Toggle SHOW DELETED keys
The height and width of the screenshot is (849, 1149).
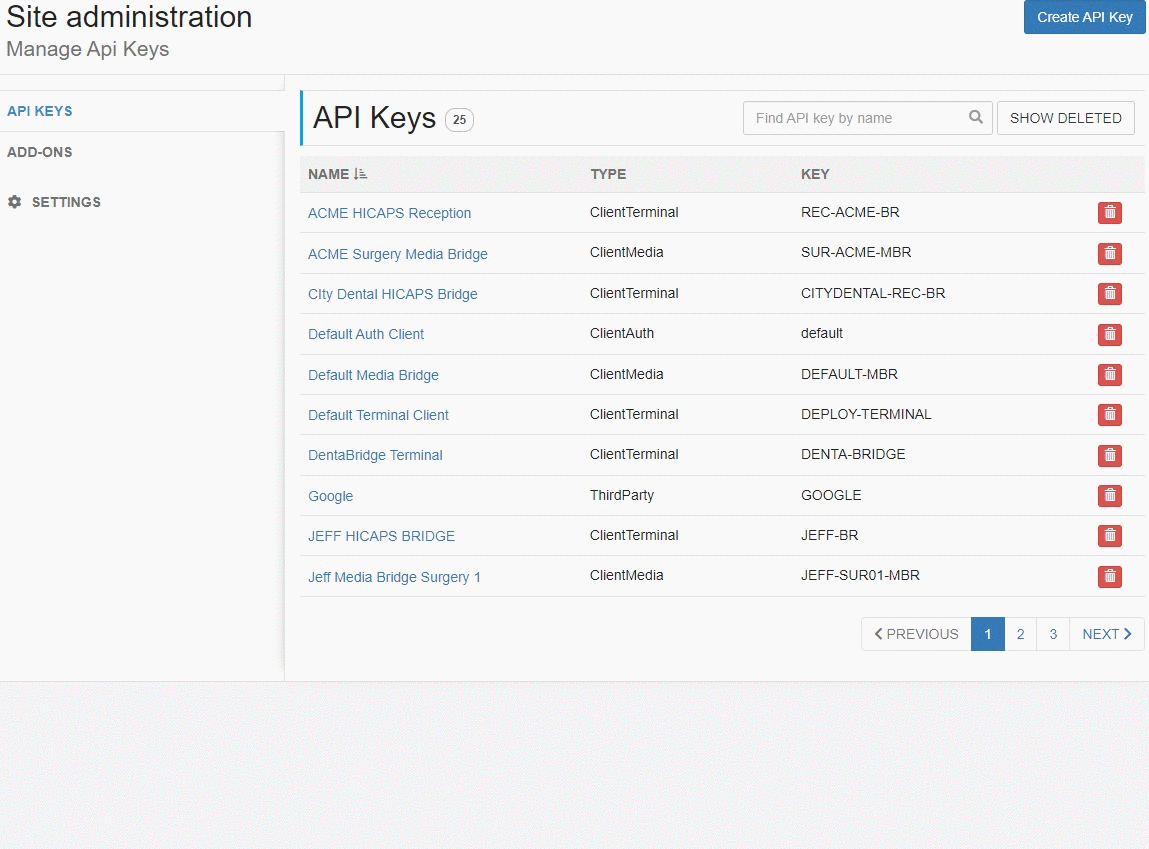(x=1065, y=118)
